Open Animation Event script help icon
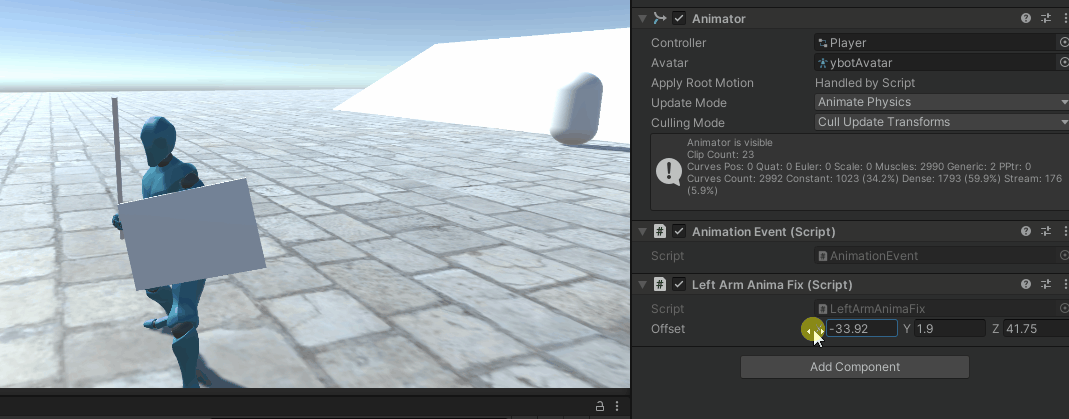1069x419 pixels. [x=1025, y=232]
